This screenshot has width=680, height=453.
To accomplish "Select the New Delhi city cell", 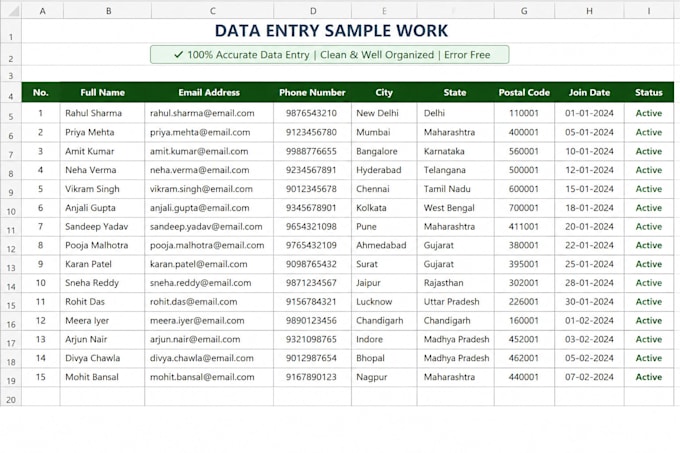I will coord(384,113).
